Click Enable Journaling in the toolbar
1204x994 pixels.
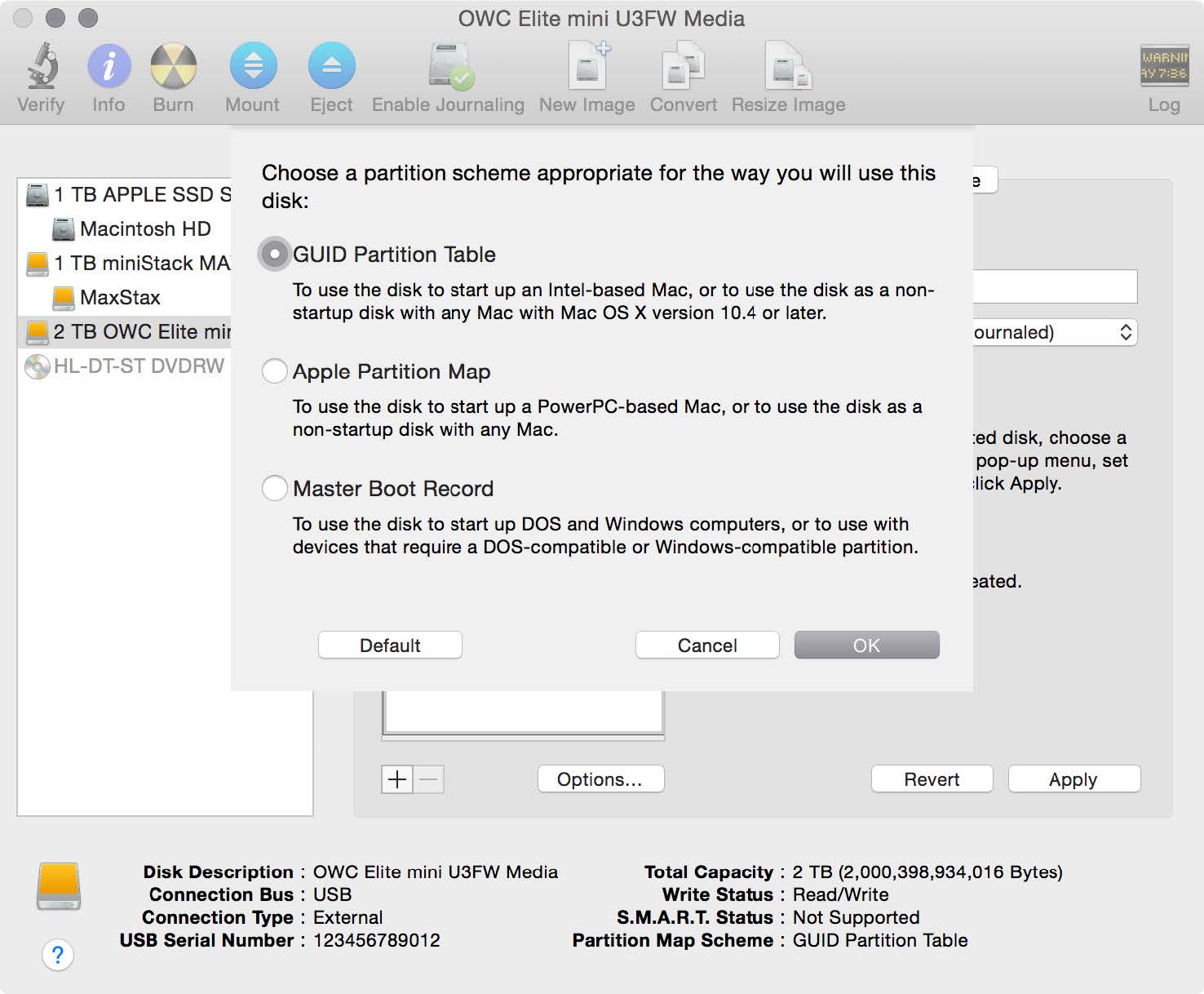tap(447, 73)
